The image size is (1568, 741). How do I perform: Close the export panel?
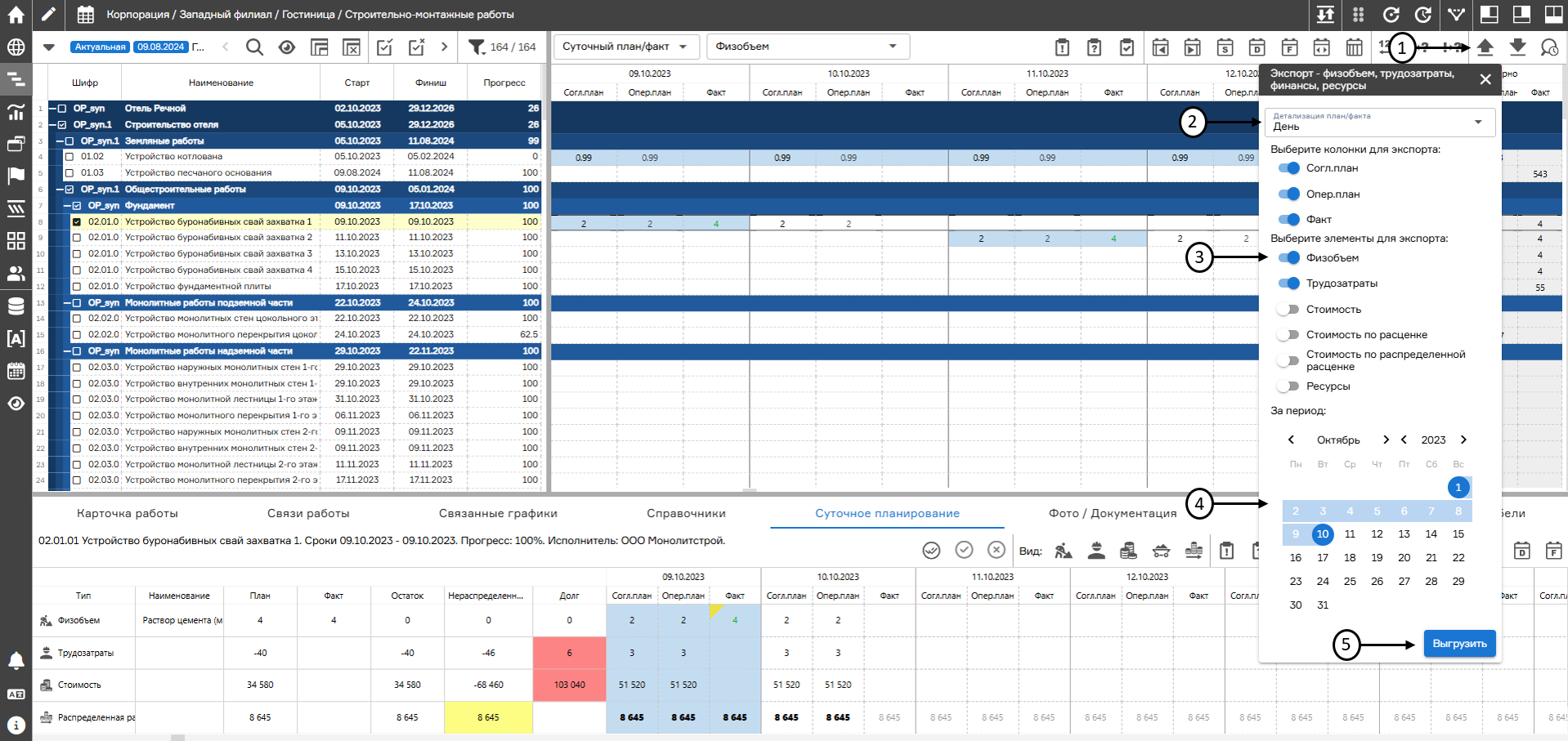point(1485,79)
